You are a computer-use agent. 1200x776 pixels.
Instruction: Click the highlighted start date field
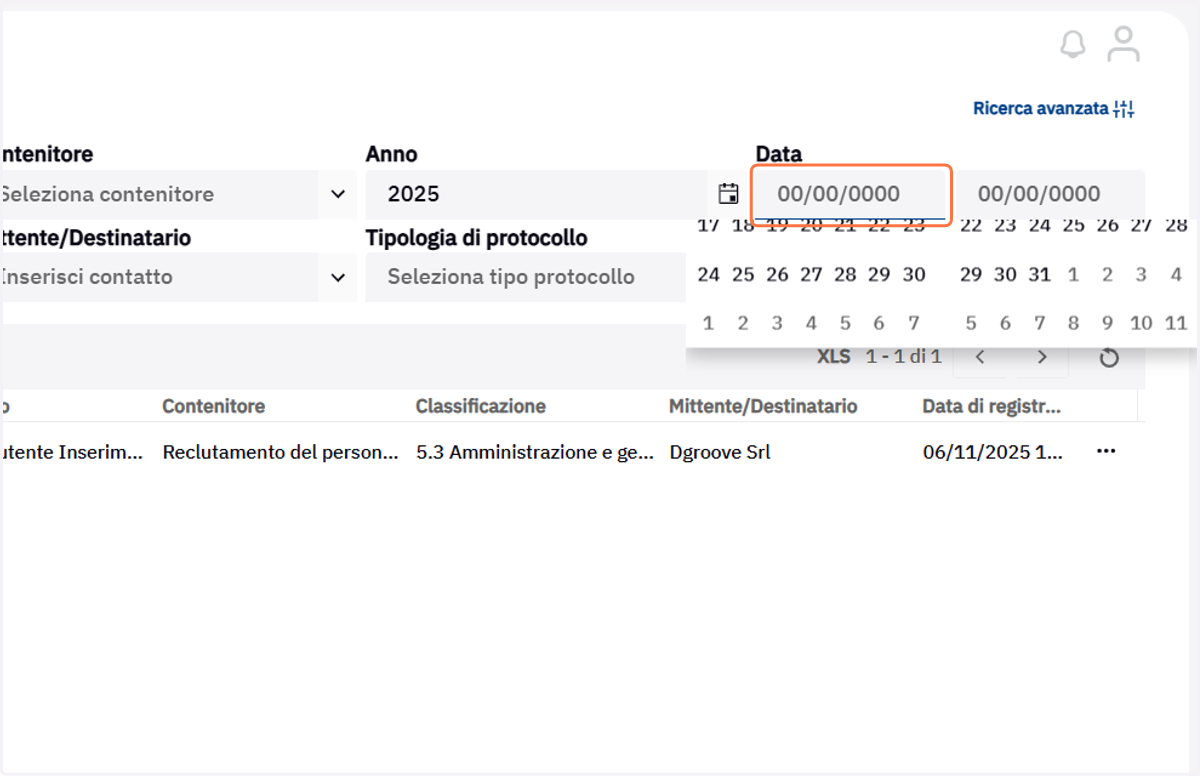coord(850,194)
